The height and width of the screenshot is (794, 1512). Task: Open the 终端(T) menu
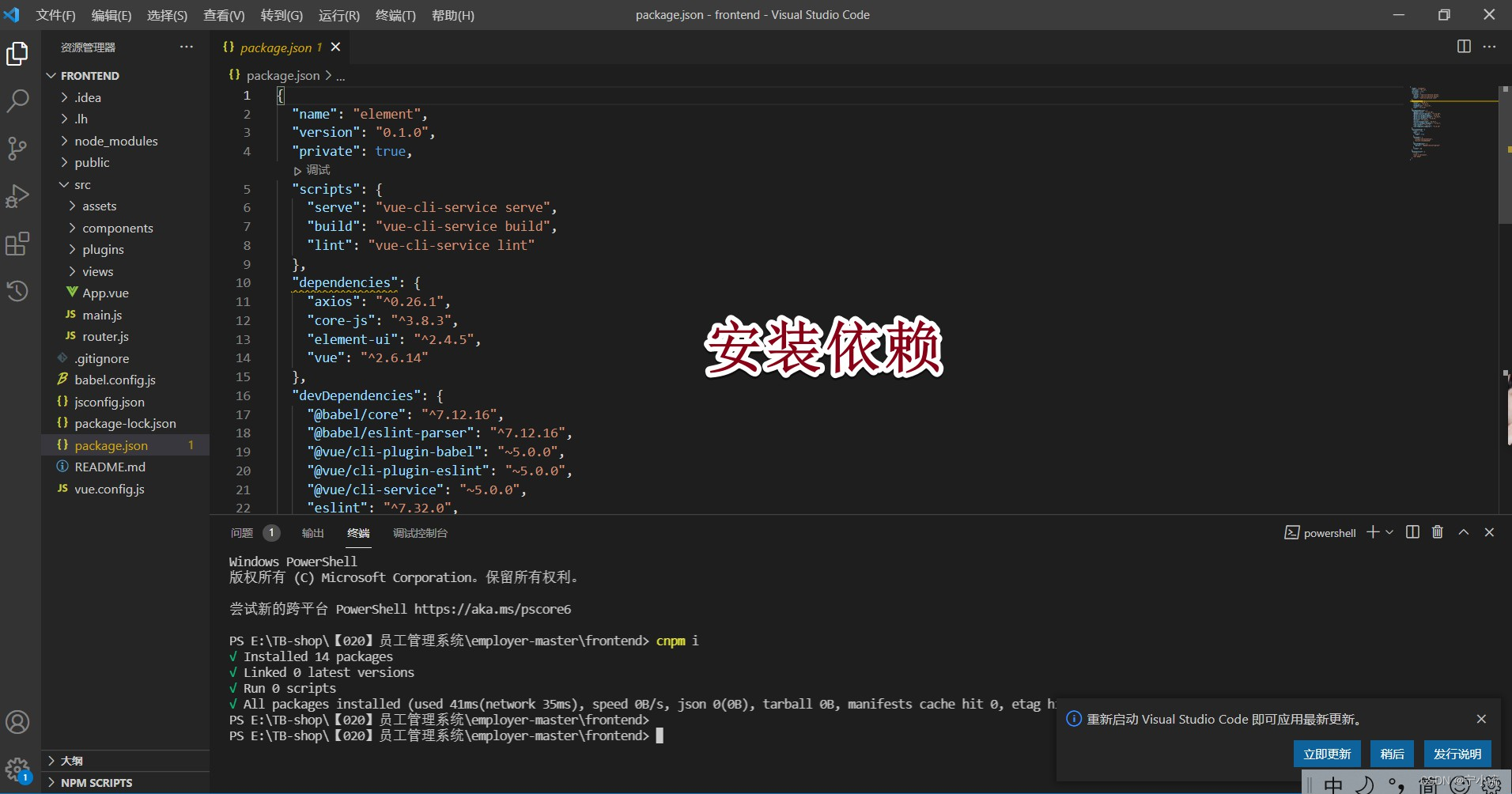click(x=395, y=15)
